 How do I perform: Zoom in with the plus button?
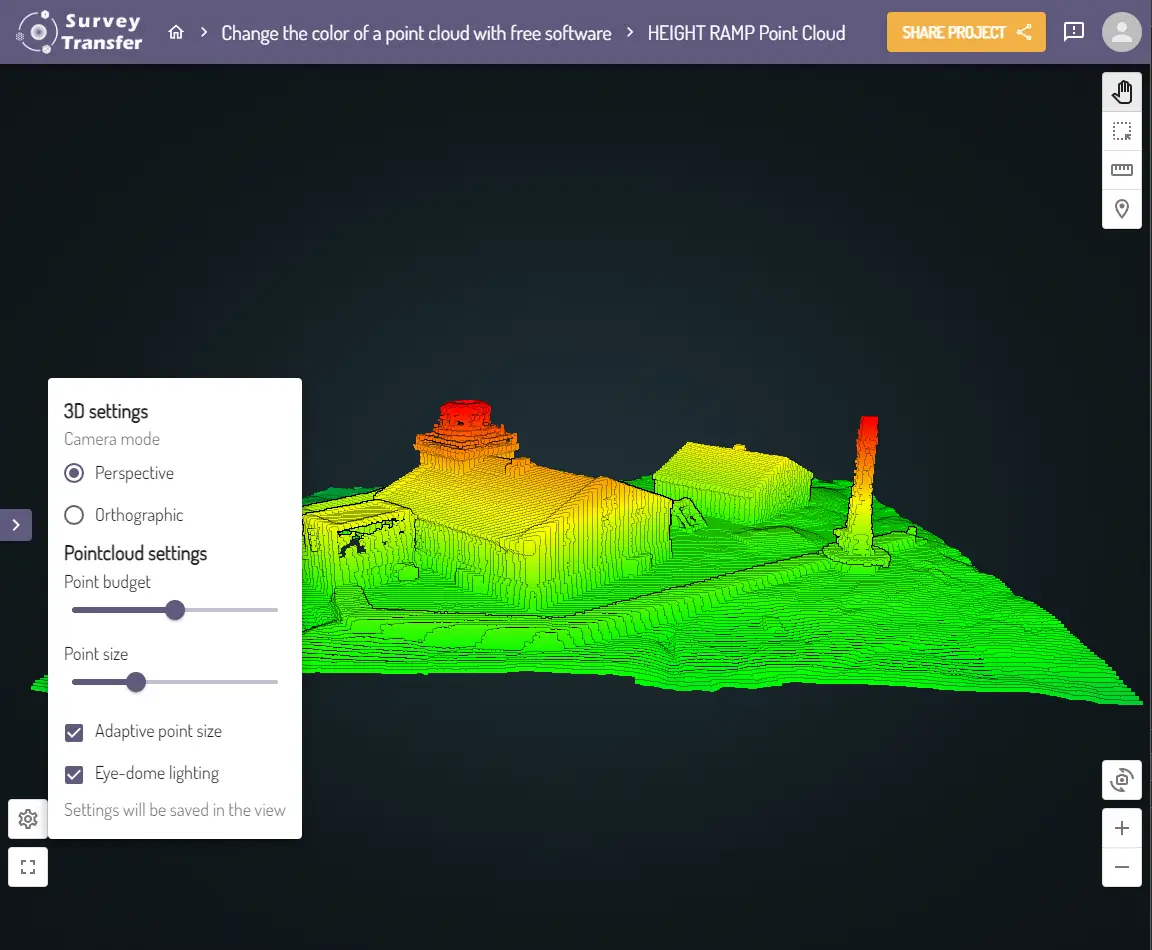(1121, 828)
